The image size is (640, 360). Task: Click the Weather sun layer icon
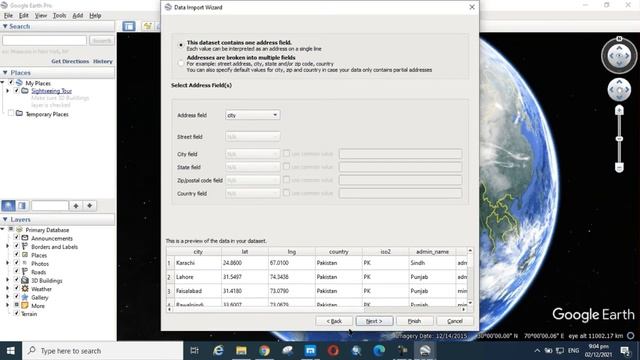coord(25,289)
